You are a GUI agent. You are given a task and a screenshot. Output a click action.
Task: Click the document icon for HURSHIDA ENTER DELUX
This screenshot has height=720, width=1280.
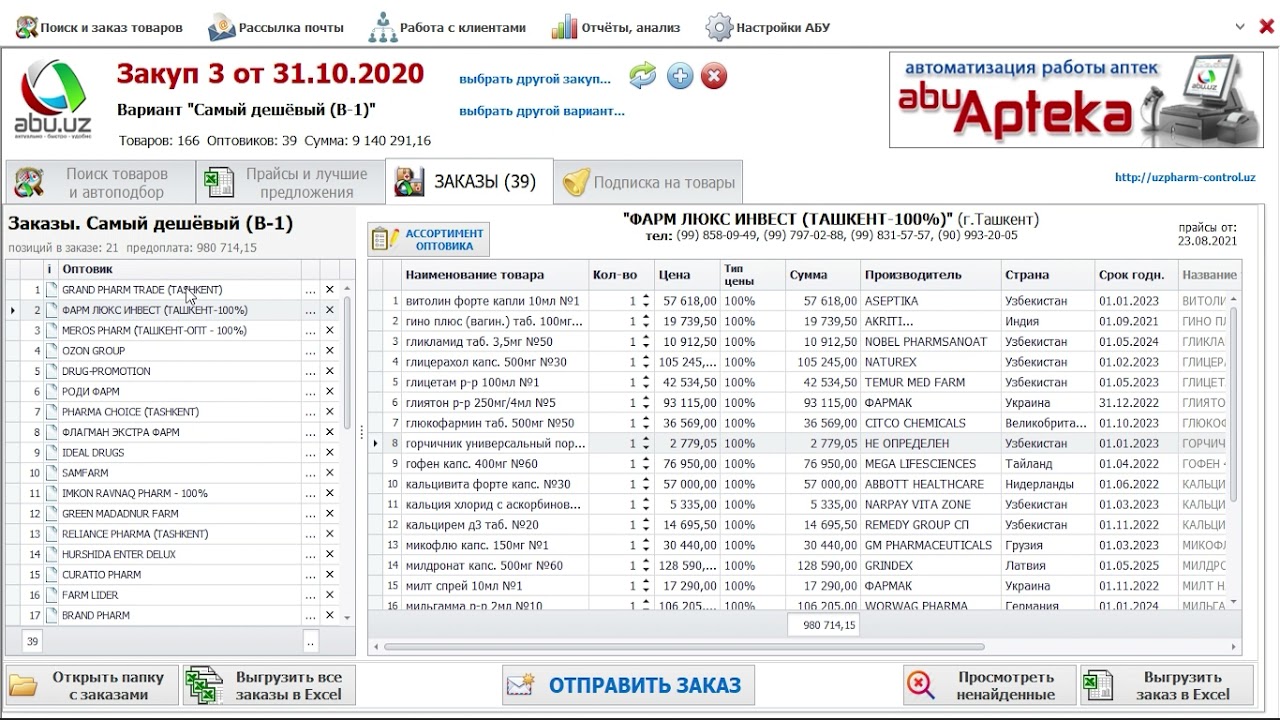pos(51,554)
